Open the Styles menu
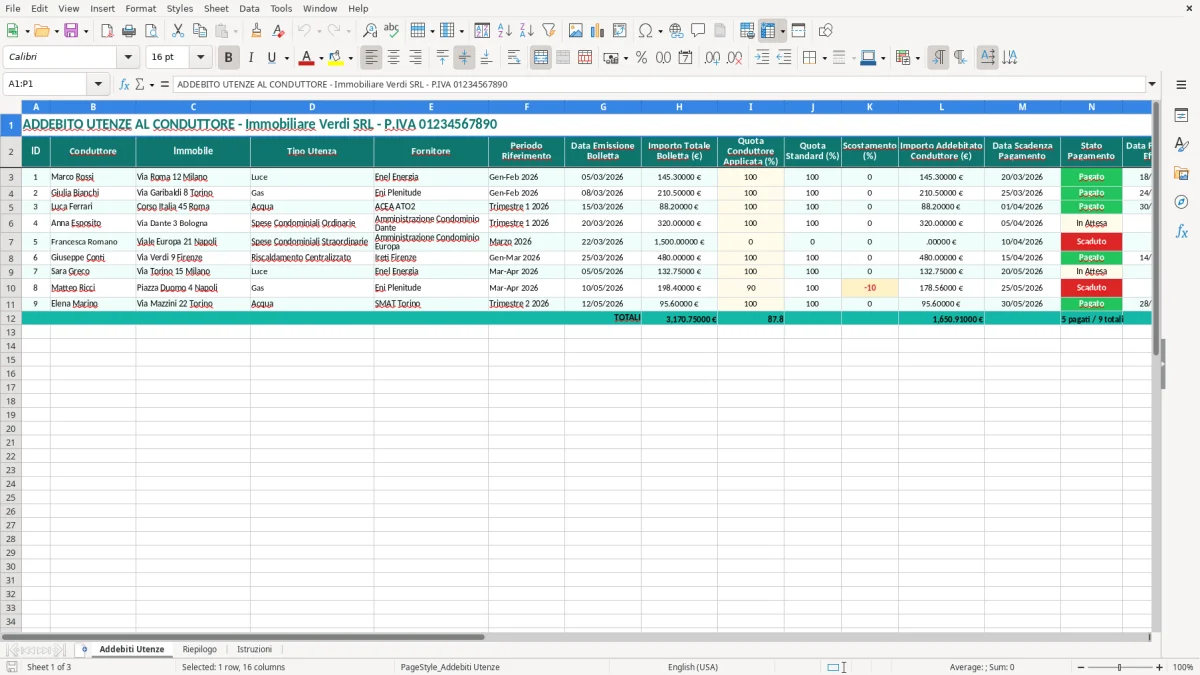Image resolution: width=1200 pixels, height=675 pixels. [180, 8]
